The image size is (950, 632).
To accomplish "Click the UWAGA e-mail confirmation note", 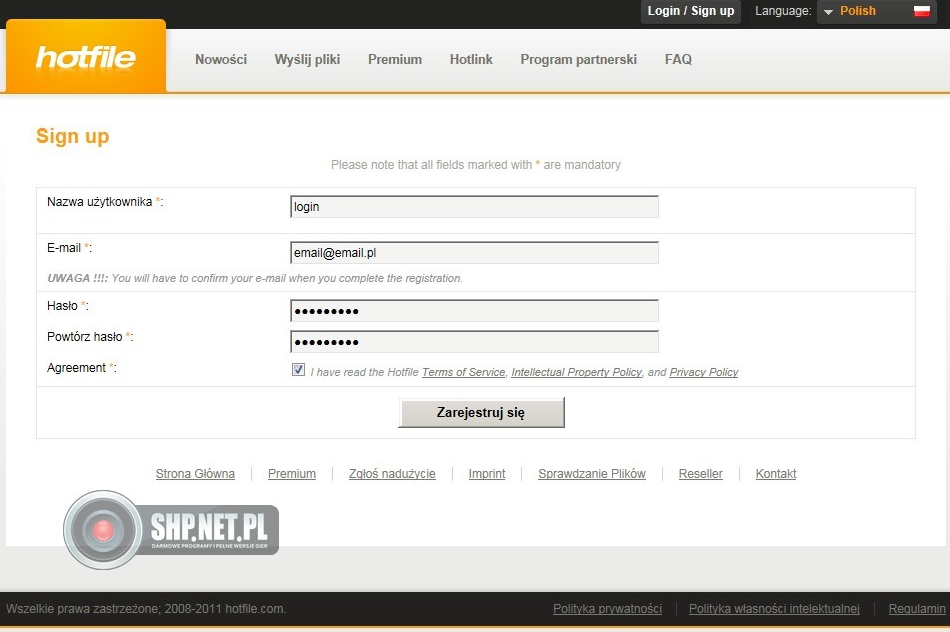I will (x=255, y=278).
